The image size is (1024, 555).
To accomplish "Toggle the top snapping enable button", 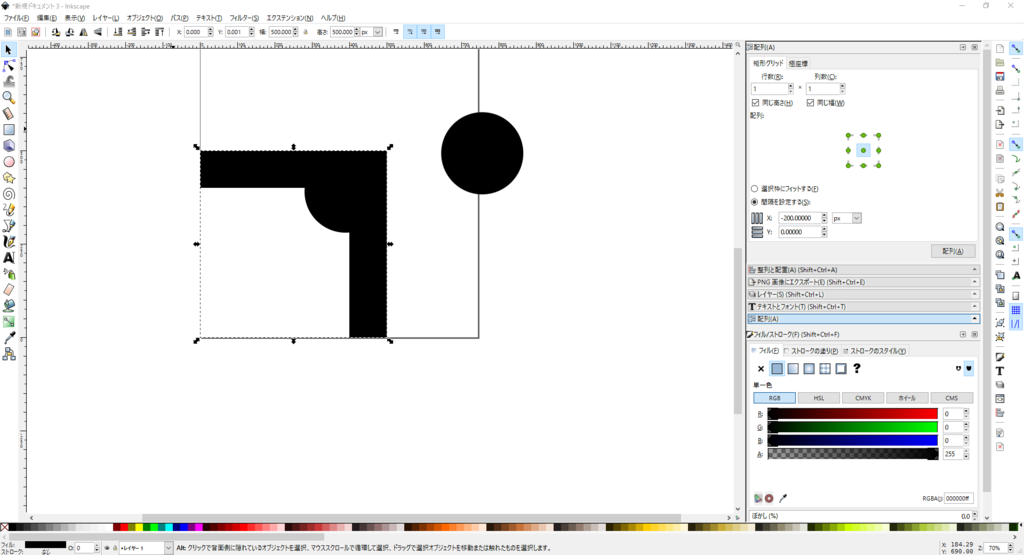I will (1016, 49).
